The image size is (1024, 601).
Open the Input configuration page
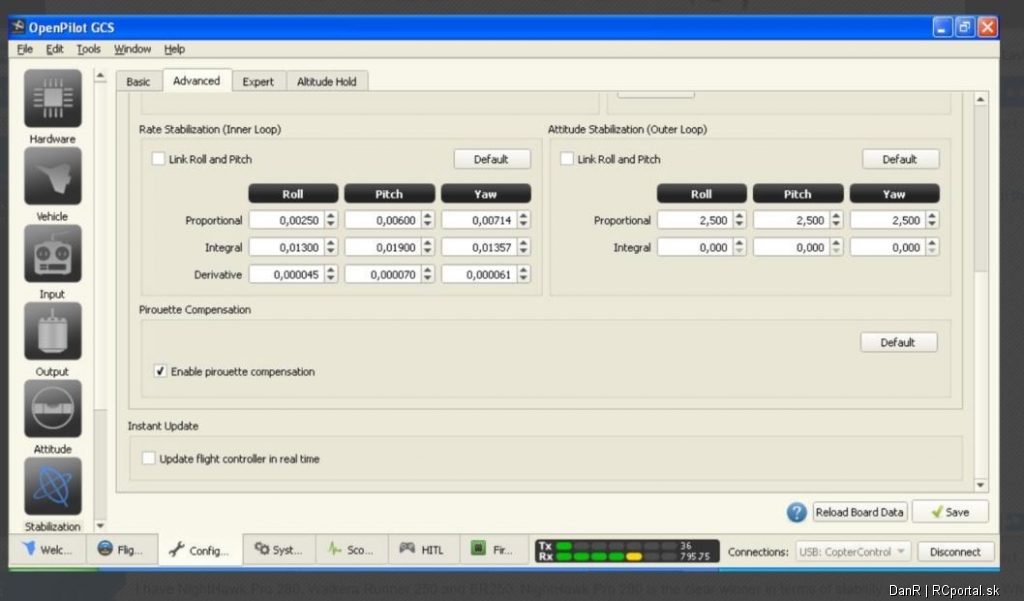[x=53, y=253]
